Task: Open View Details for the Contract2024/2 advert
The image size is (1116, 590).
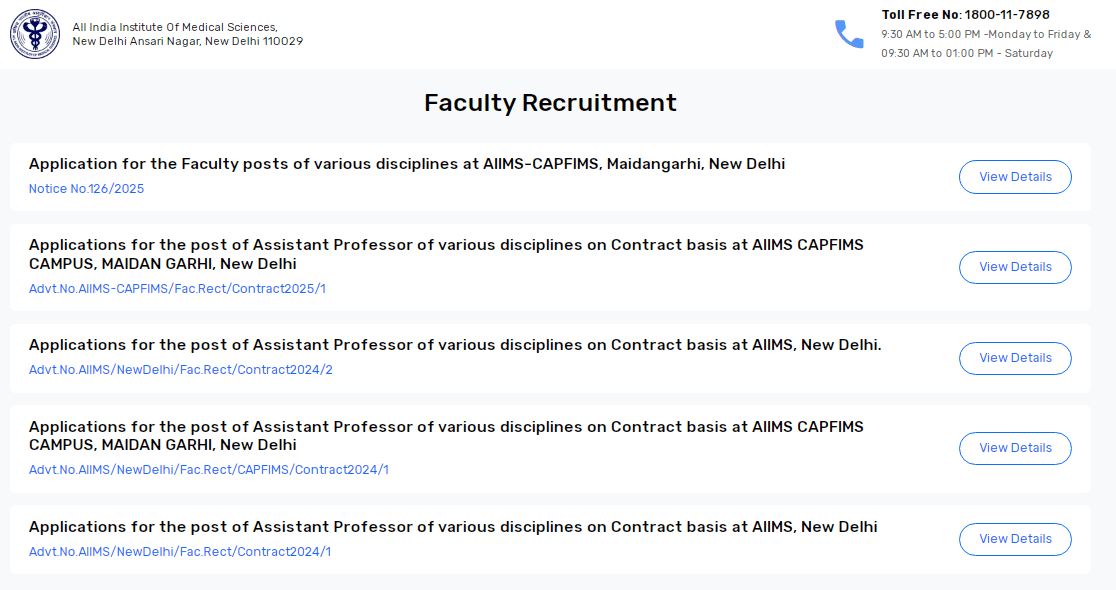Action: pyautogui.click(x=1015, y=358)
